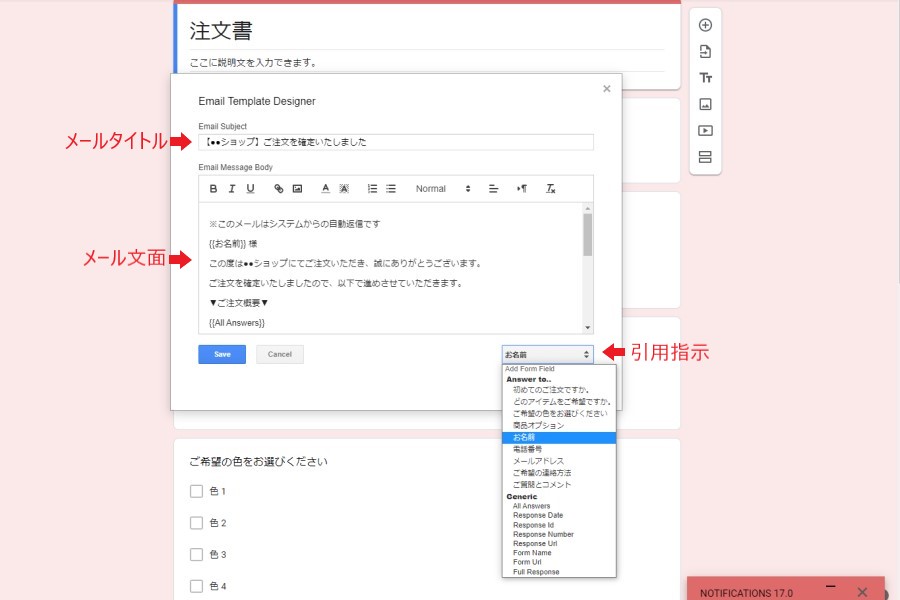The image size is (900, 600).
Task: Choose メールアドレス from the field list
Action: [537, 461]
